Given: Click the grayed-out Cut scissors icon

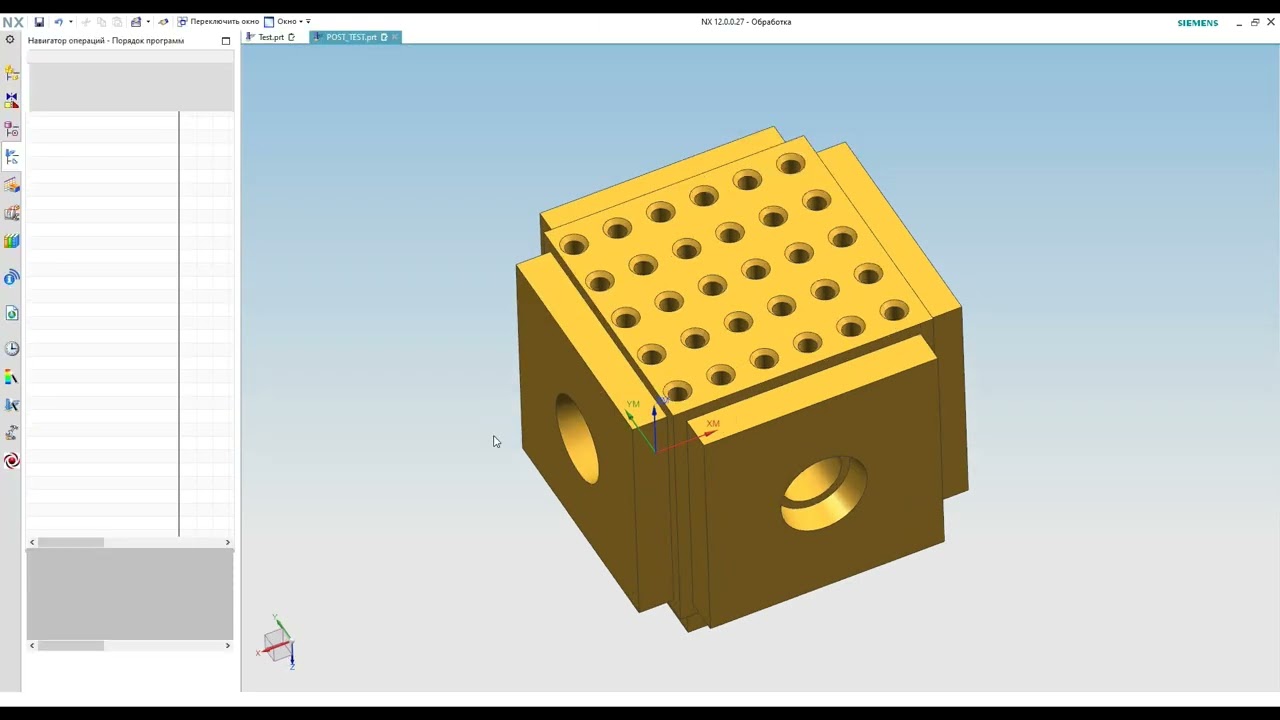Looking at the screenshot, I should (x=85, y=22).
